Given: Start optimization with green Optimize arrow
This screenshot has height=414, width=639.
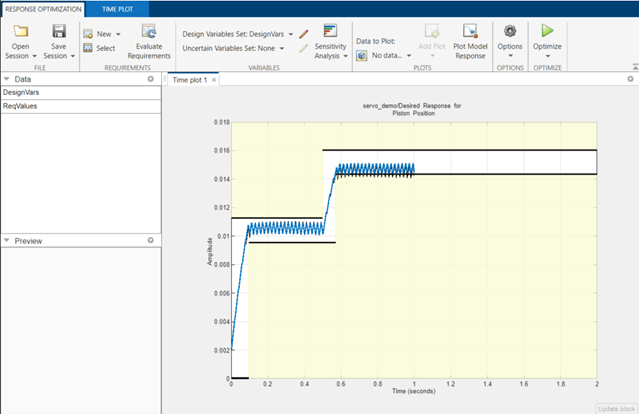Looking at the screenshot, I should tap(546, 32).
